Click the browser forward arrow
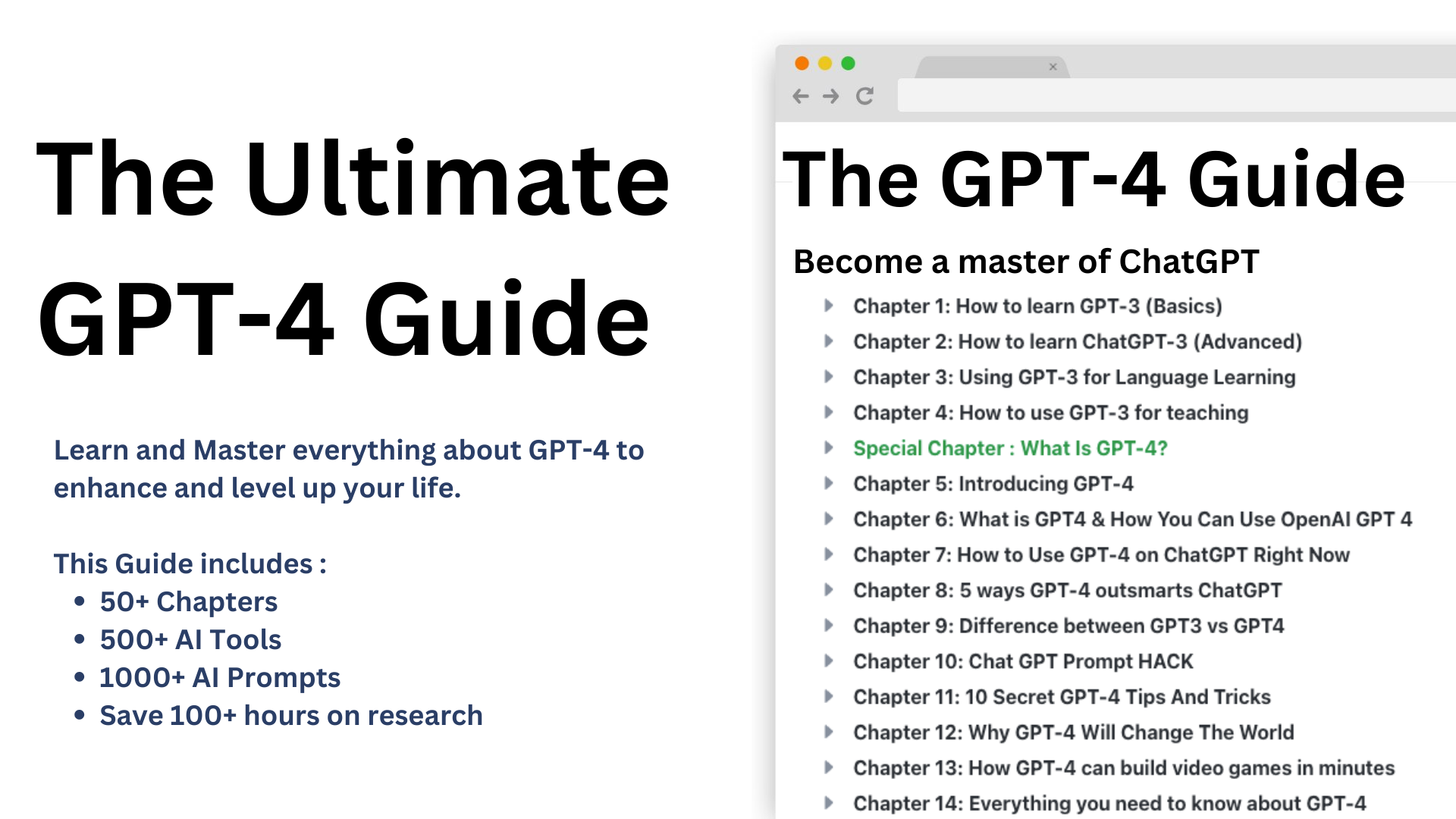1456x819 pixels. click(831, 96)
